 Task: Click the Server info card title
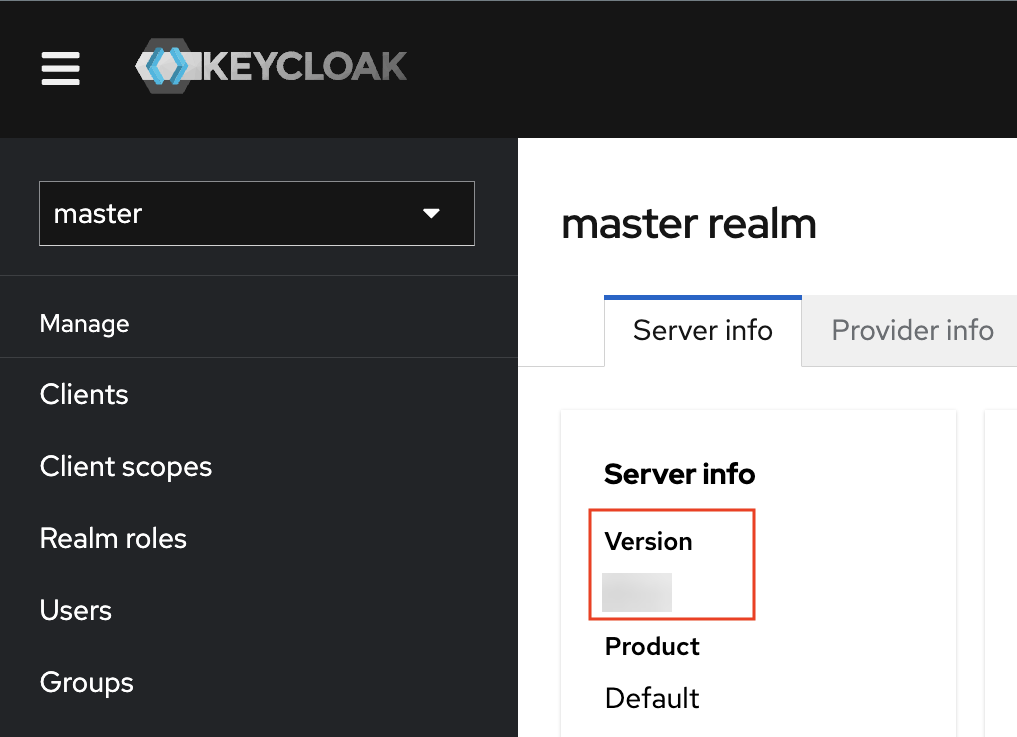coord(679,474)
